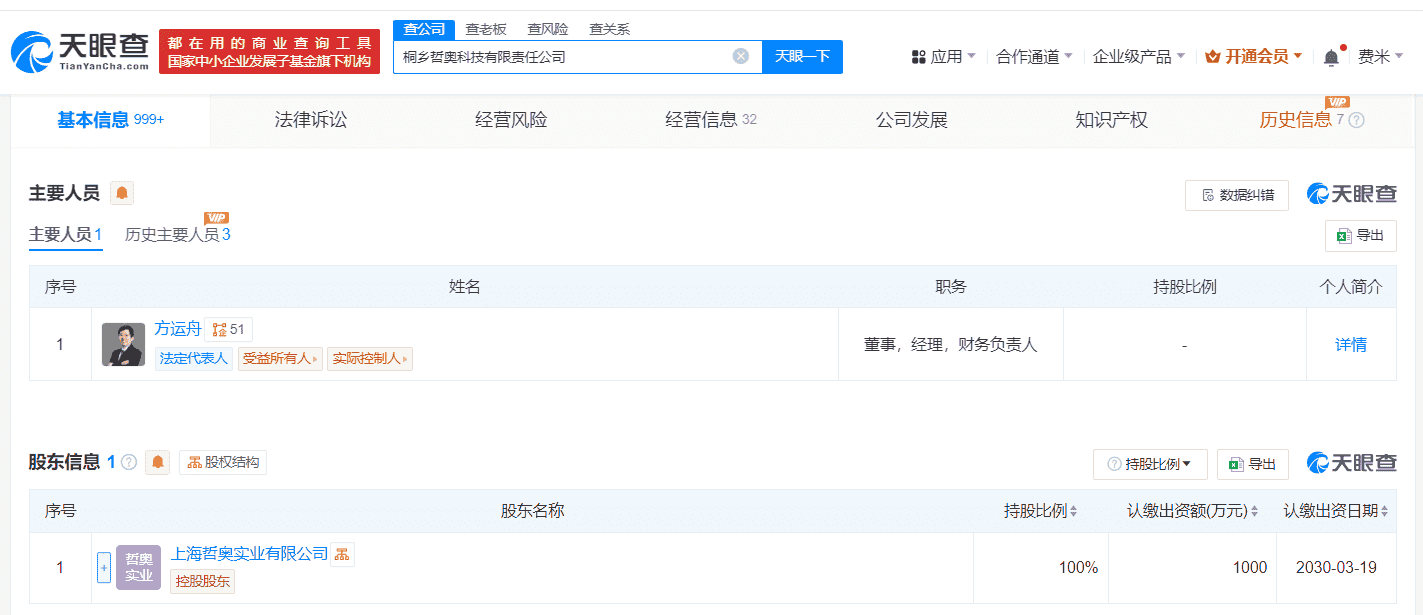Click the 天眼一下 search button
Screen dimensions: 1423x615
(x=802, y=57)
